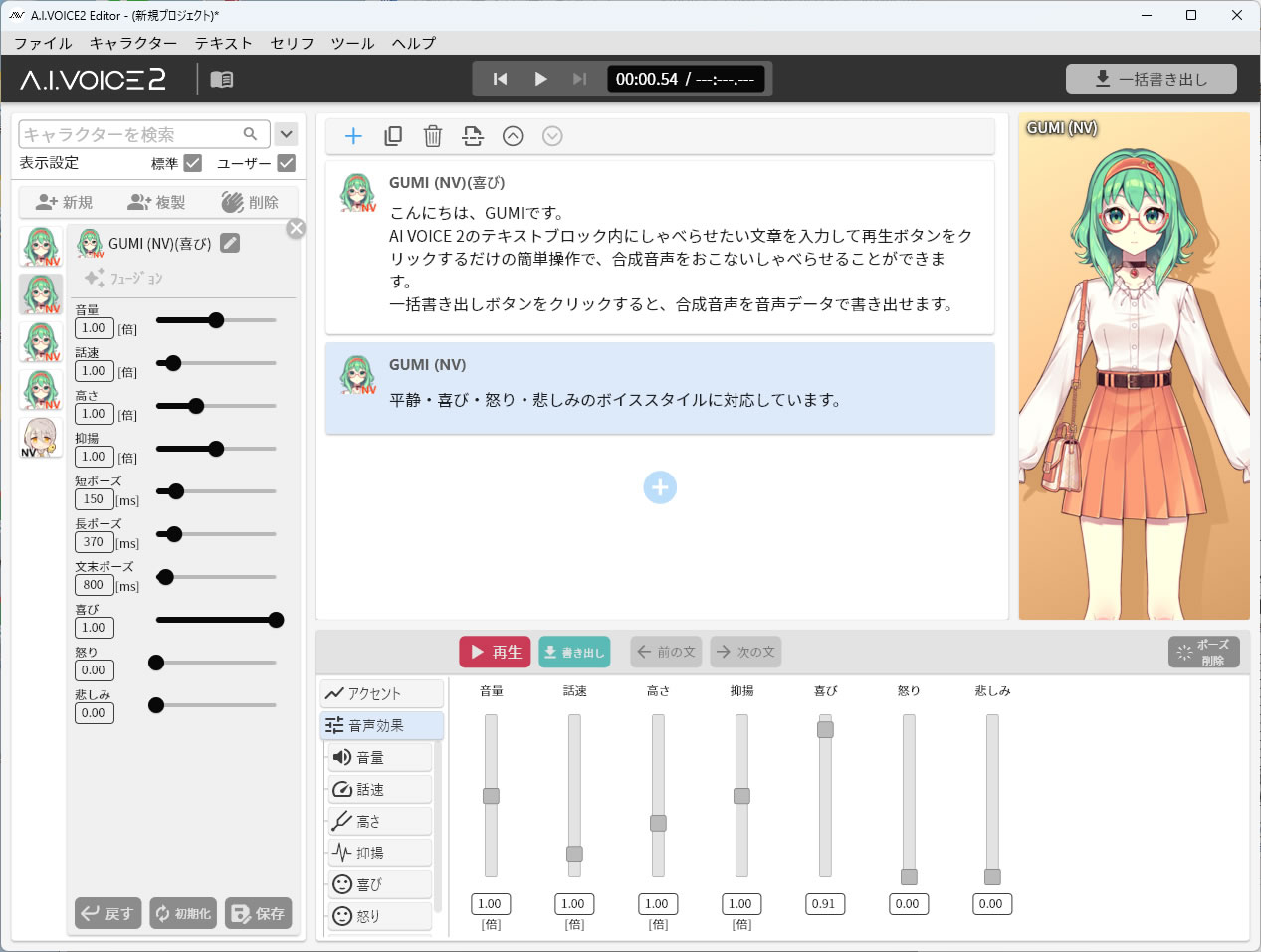The image size is (1261, 952).
Task: Click the 保存 save button
Action: 259,913
